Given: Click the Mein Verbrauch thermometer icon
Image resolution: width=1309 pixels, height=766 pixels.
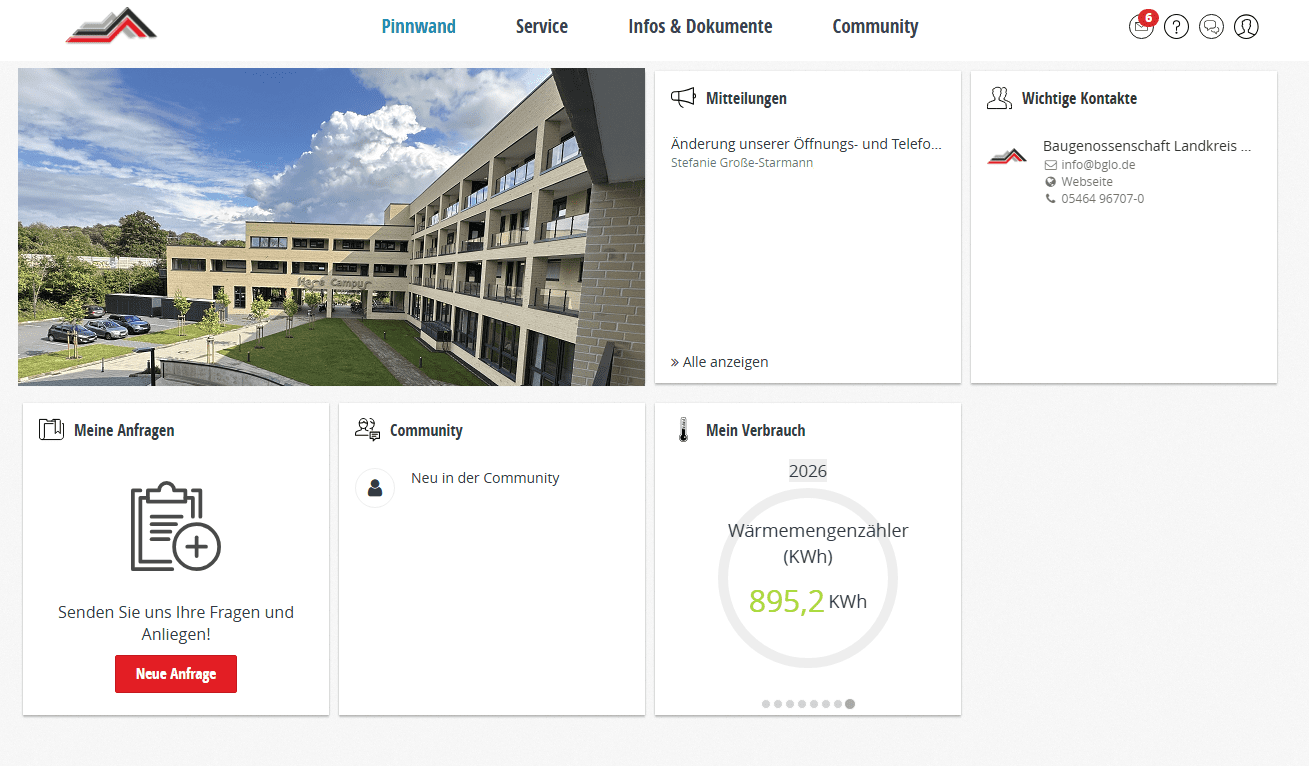Looking at the screenshot, I should [684, 430].
